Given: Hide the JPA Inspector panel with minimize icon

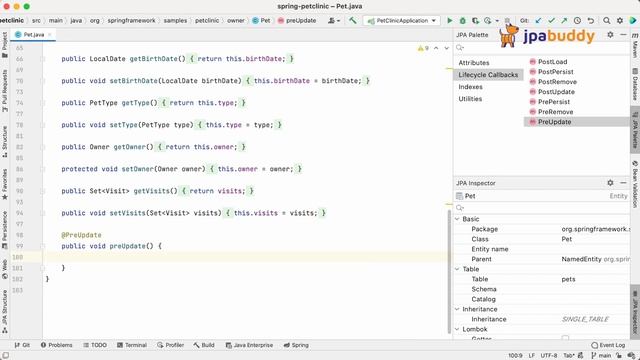Looking at the screenshot, I should click(x=623, y=183).
